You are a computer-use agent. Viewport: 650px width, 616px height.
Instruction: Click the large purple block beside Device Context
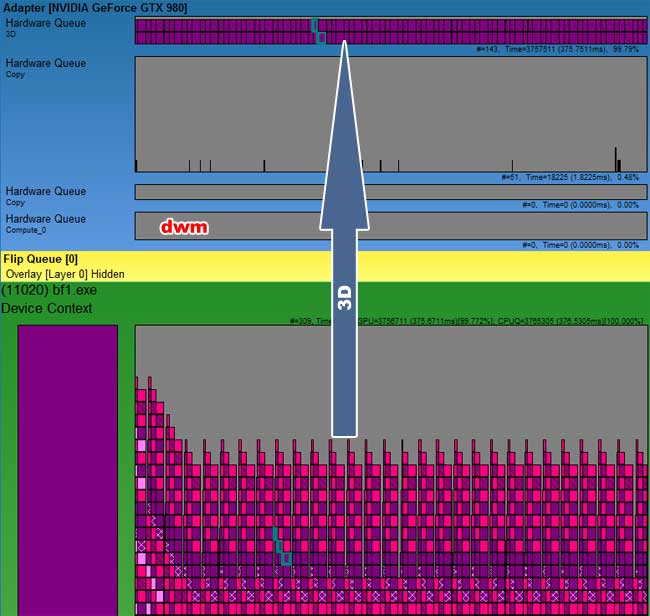pyautogui.click(x=67, y=469)
